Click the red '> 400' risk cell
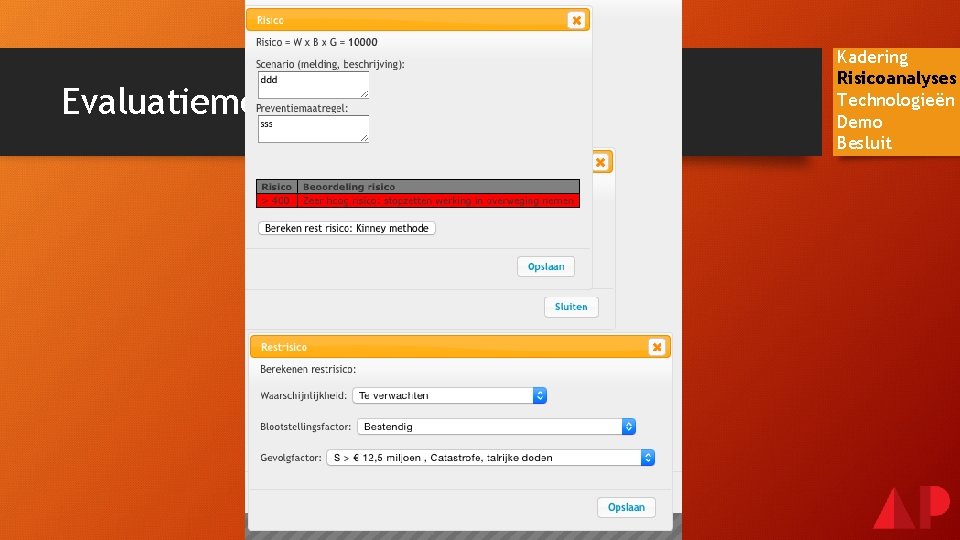The width and height of the screenshot is (960, 540). pyautogui.click(x=277, y=201)
